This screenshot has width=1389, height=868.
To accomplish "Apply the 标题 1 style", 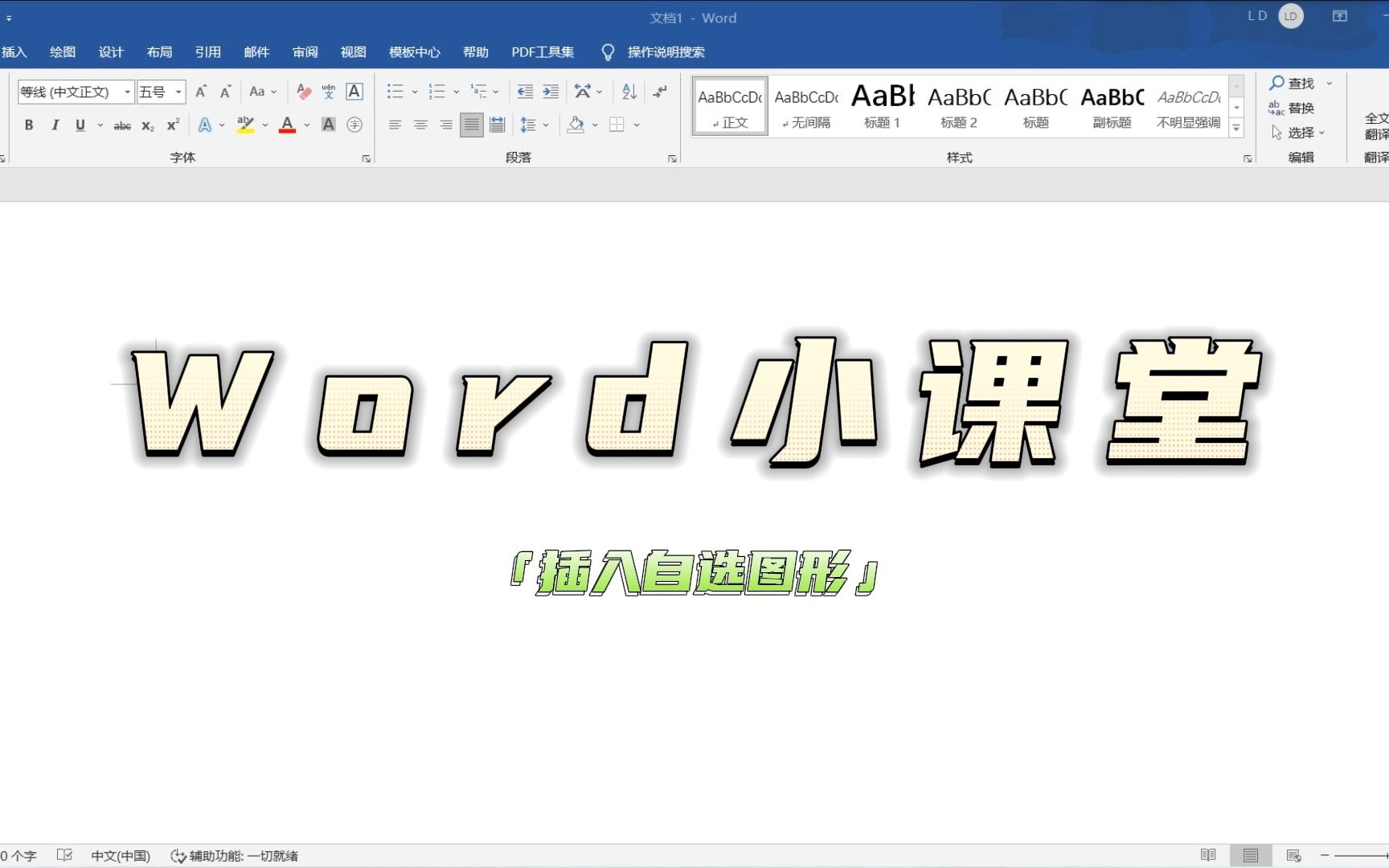I will point(883,106).
